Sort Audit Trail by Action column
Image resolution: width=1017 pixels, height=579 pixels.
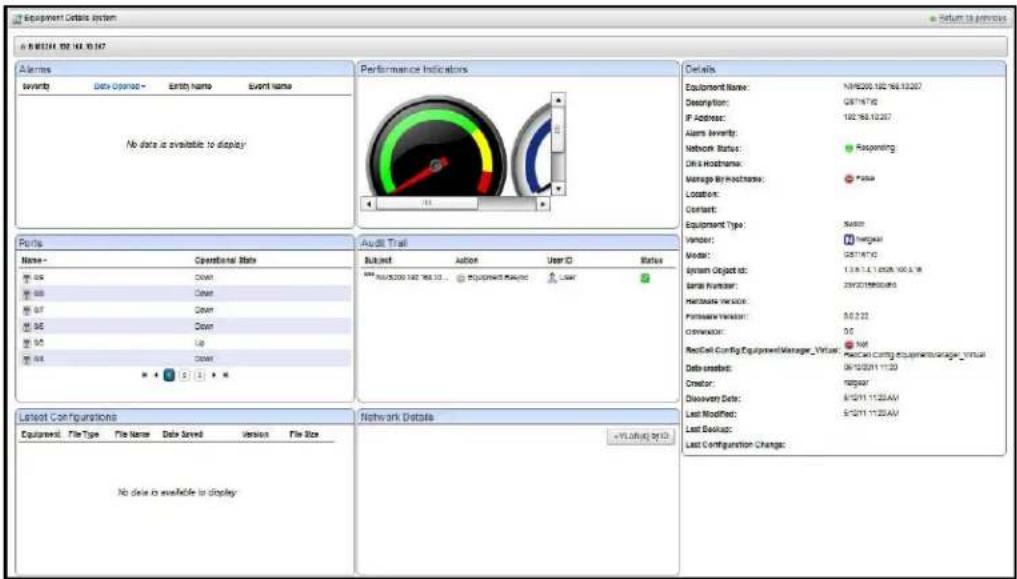coord(466,260)
